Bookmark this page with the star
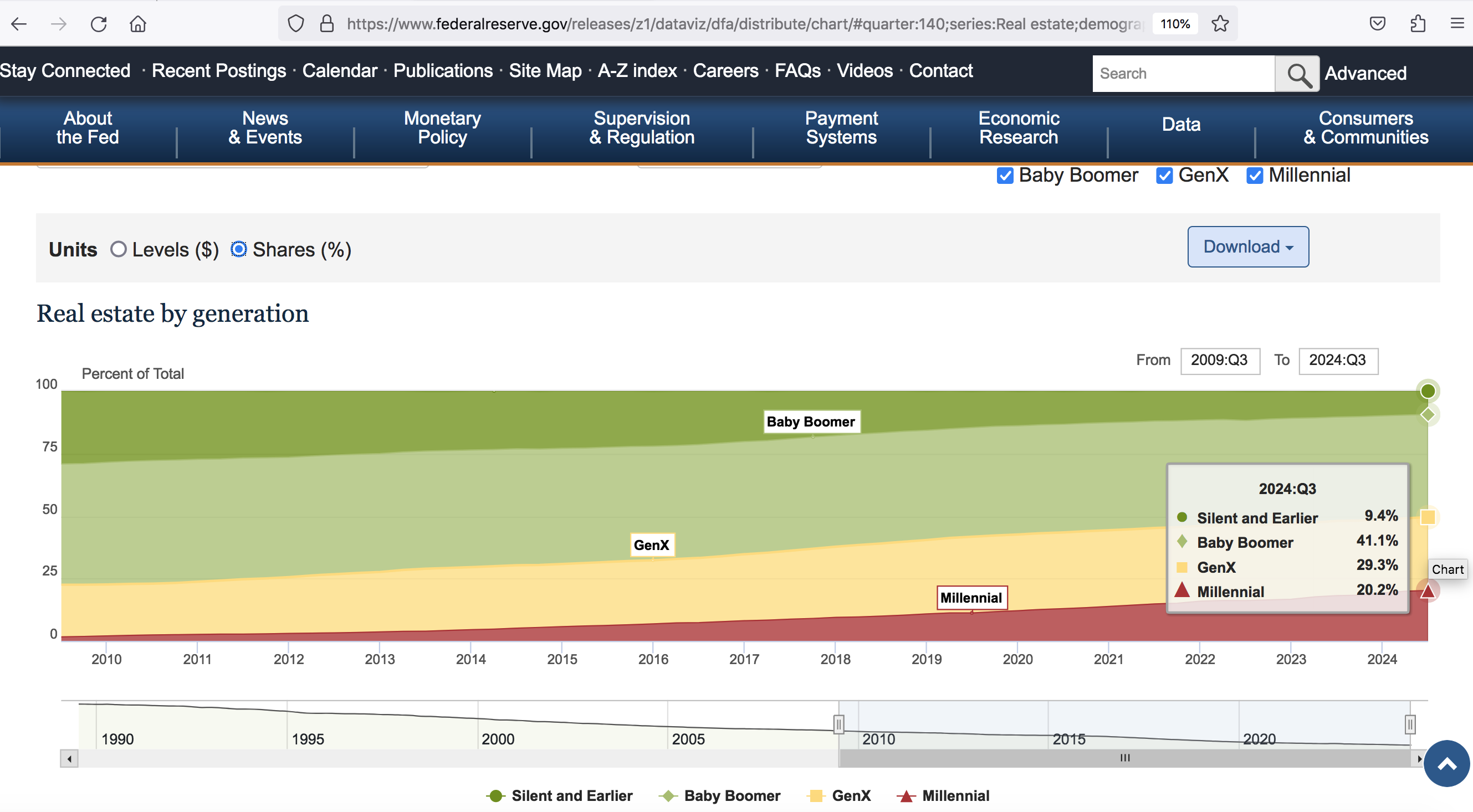The height and width of the screenshot is (812, 1473). tap(1220, 23)
